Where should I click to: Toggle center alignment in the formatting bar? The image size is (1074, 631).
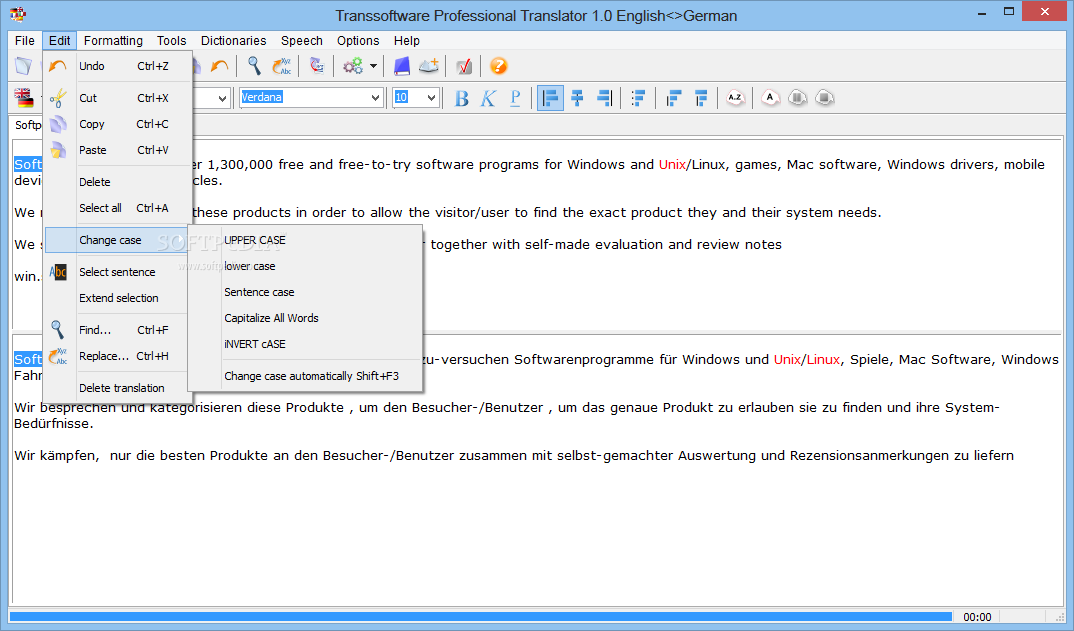(577, 98)
